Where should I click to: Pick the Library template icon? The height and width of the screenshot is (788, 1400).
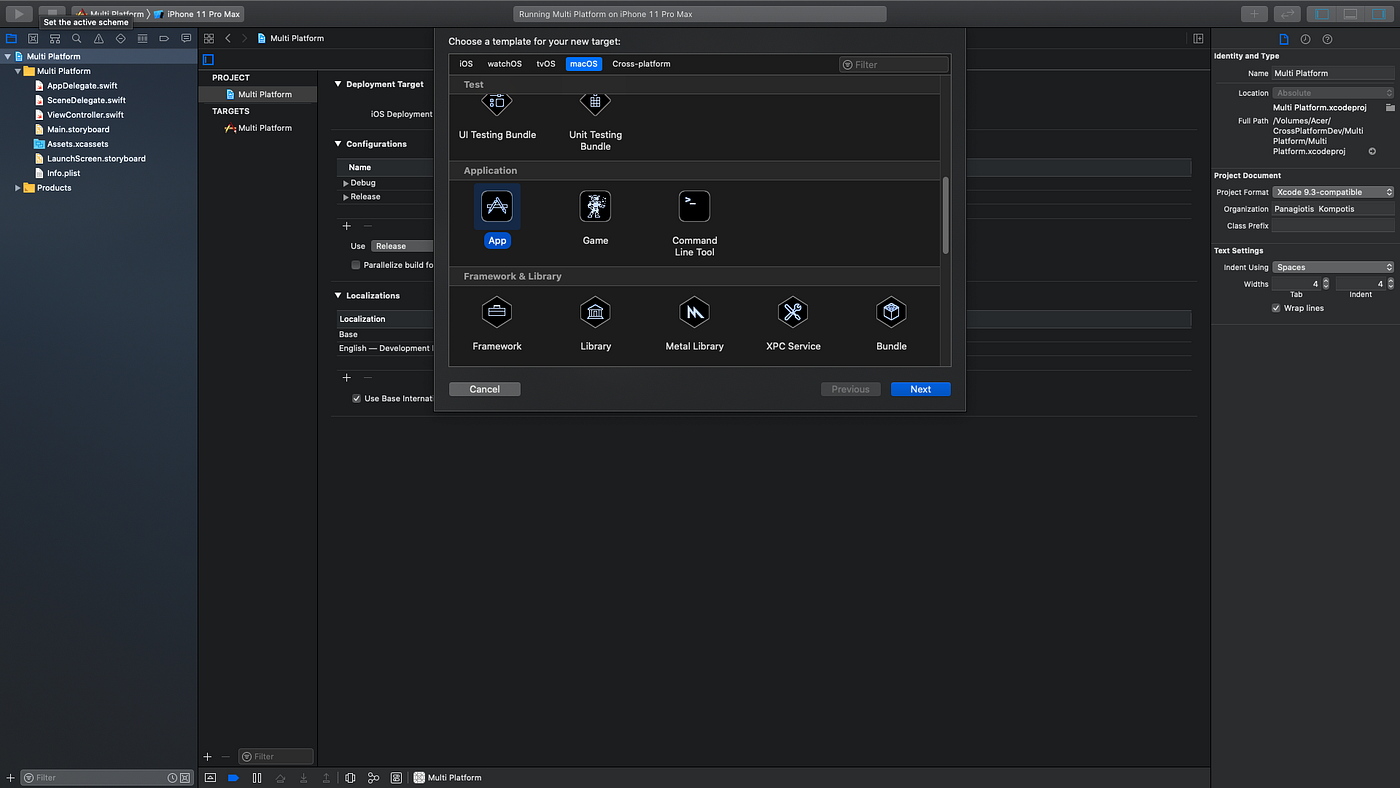tap(595, 313)
